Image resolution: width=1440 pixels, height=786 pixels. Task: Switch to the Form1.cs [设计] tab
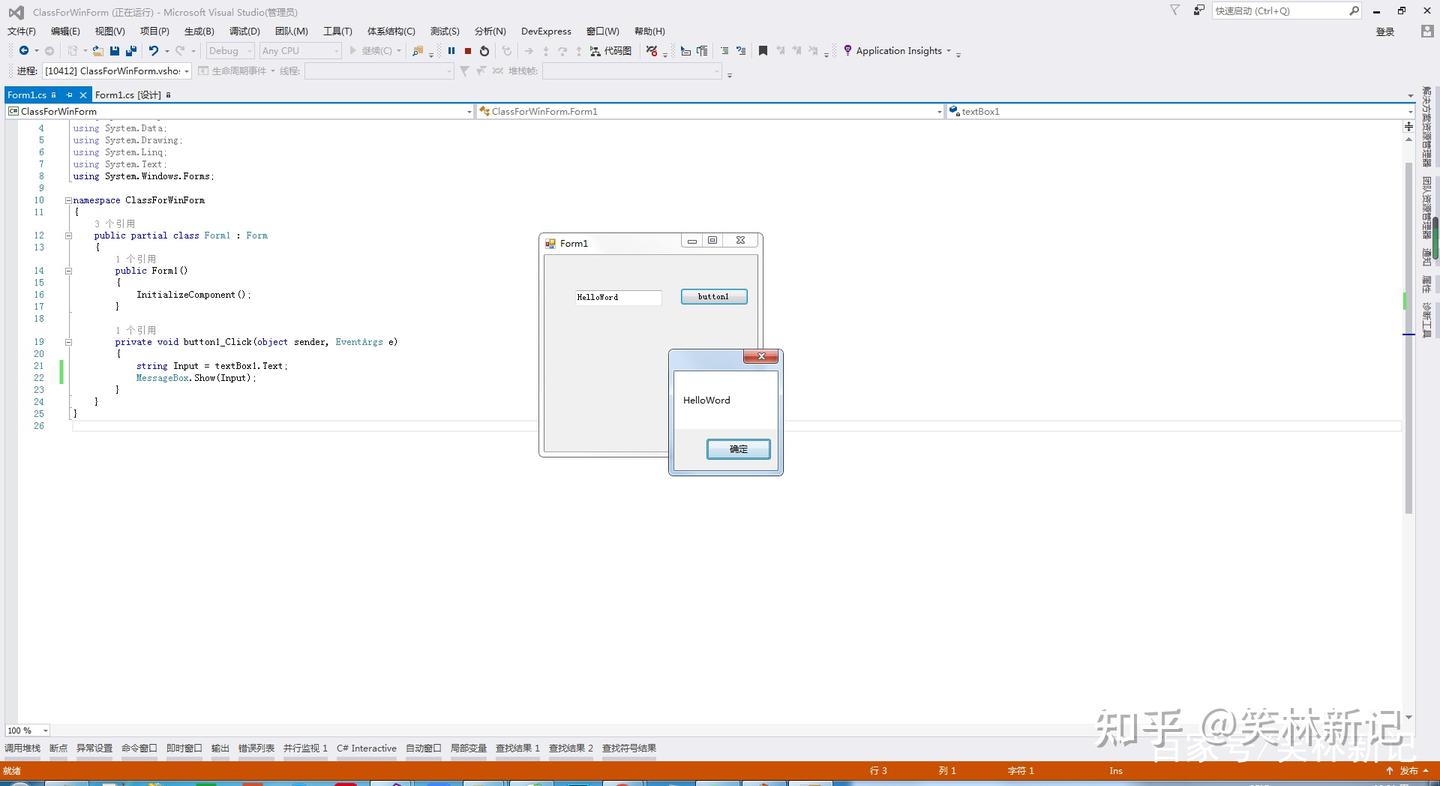128,95
